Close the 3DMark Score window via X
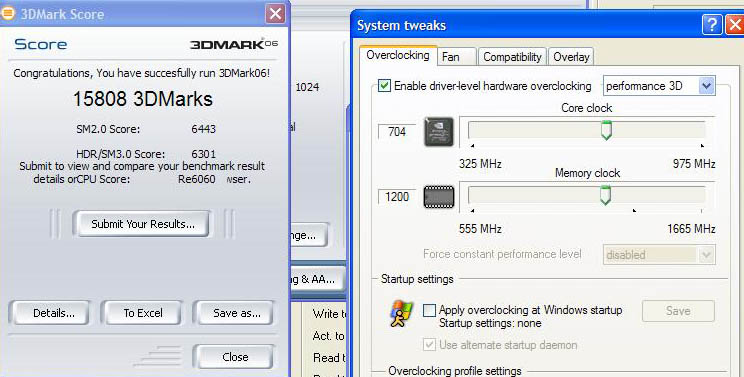The image size is (744, 377). click(x=276, y=14)
